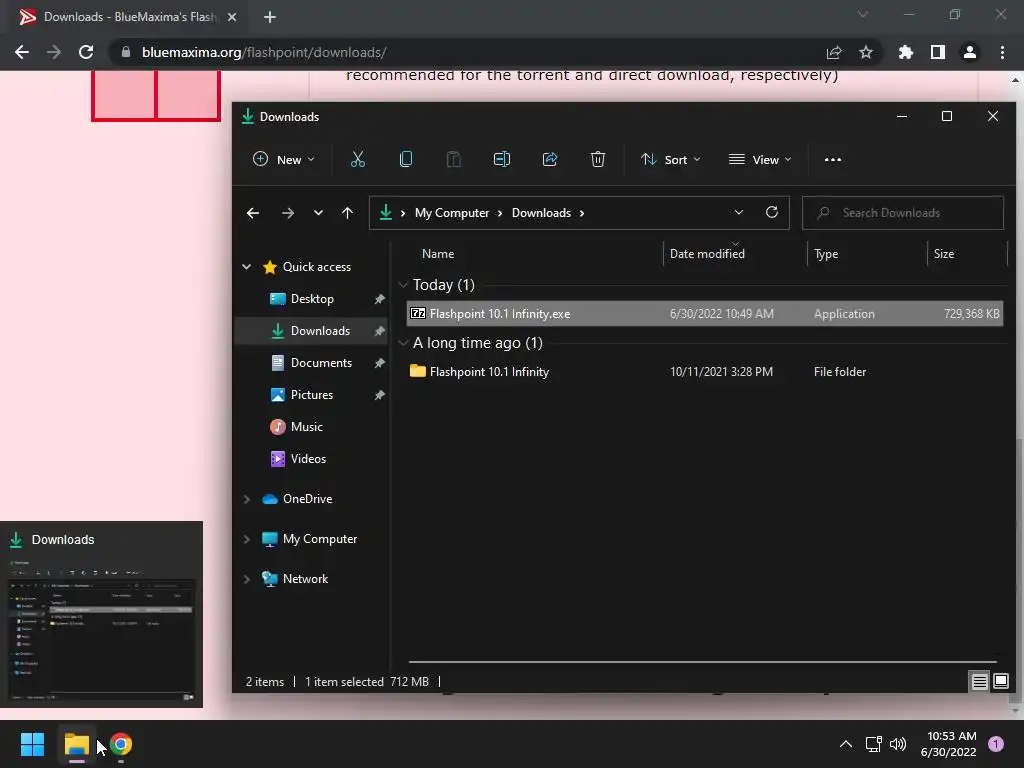Open Chrome's Extensions puzzle icon
1024x768 pixels.
[x=905, y=52]
